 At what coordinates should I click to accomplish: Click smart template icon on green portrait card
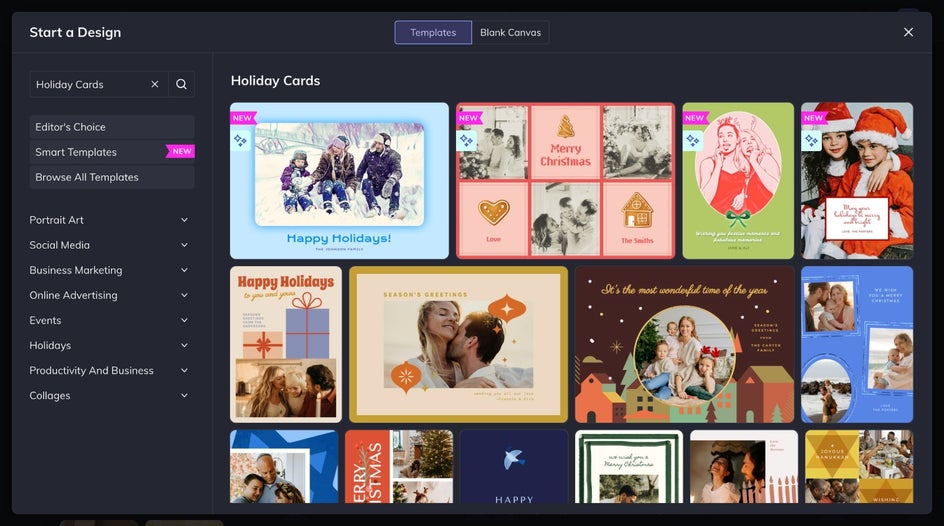coord(692,140)
